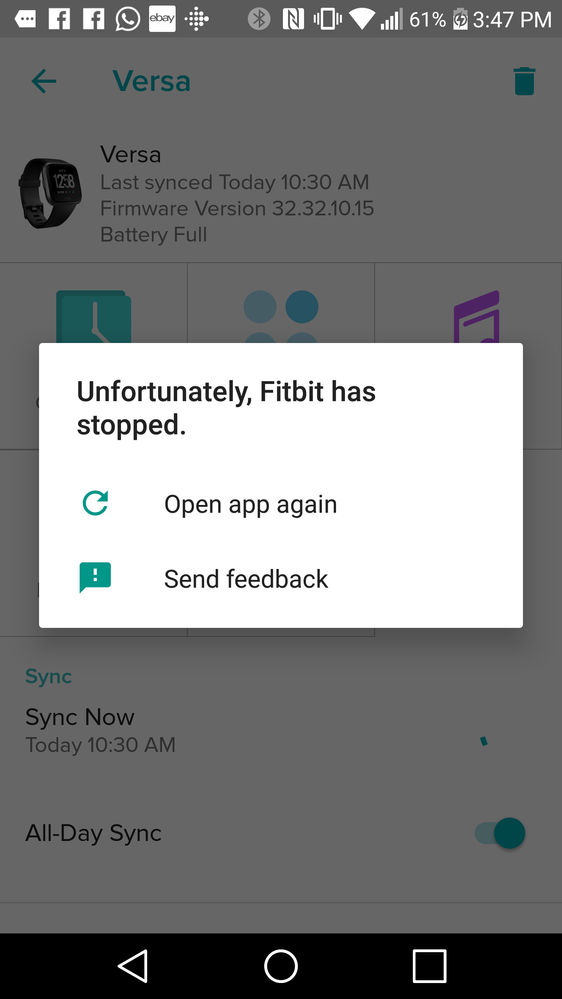Tap the WhatsApp notification icon in status bar
562x999 pixels.
click(x=127, y=19)
